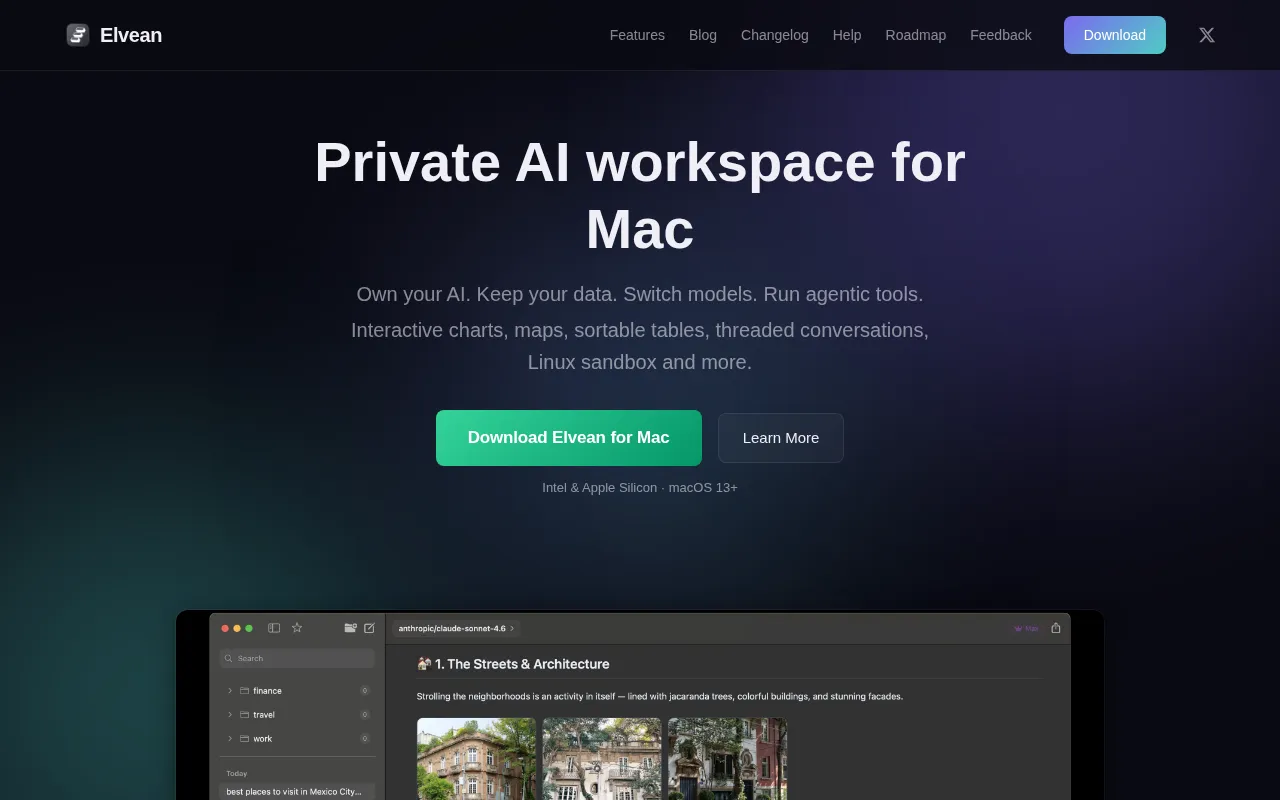
Task: Click the 'Today' section label
Action: point(237,773)
